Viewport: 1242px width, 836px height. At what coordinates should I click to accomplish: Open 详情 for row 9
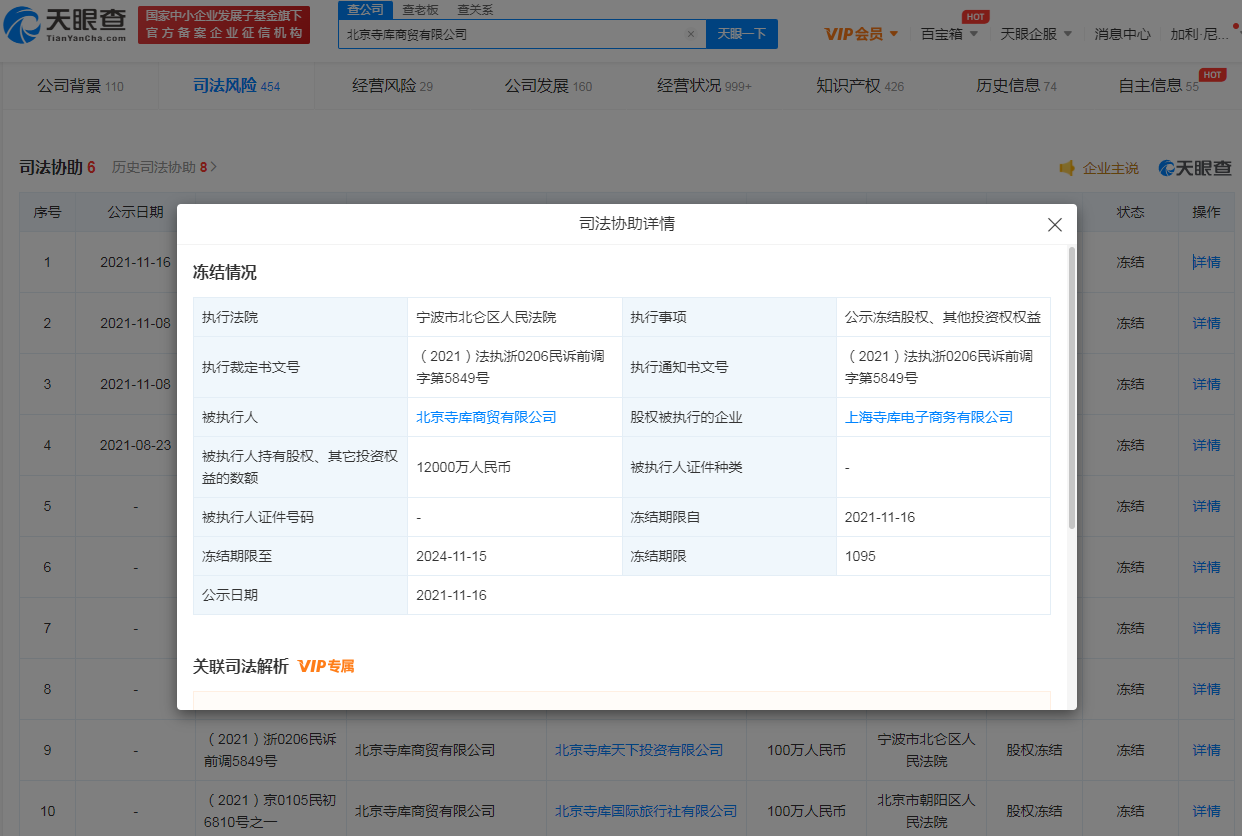[1206, 750]
